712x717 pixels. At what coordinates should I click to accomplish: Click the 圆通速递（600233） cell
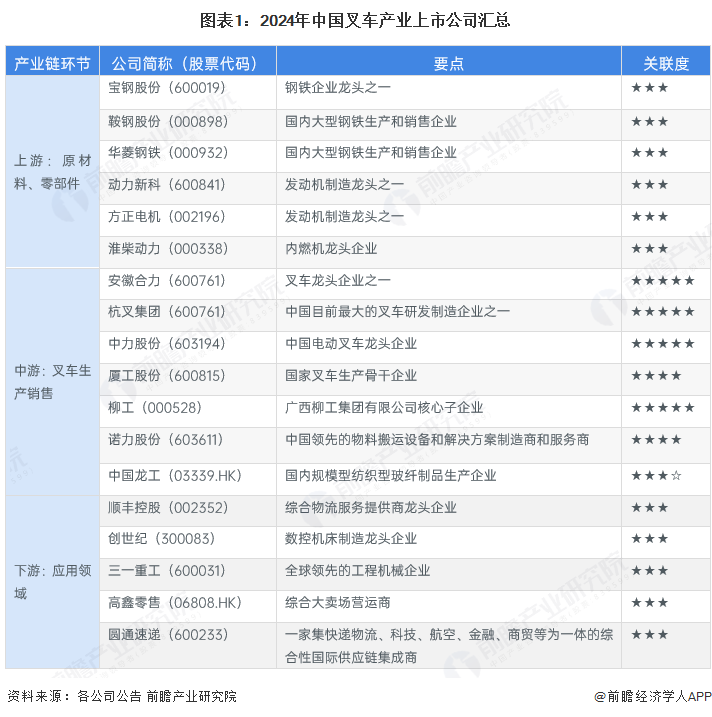(188, 646)
